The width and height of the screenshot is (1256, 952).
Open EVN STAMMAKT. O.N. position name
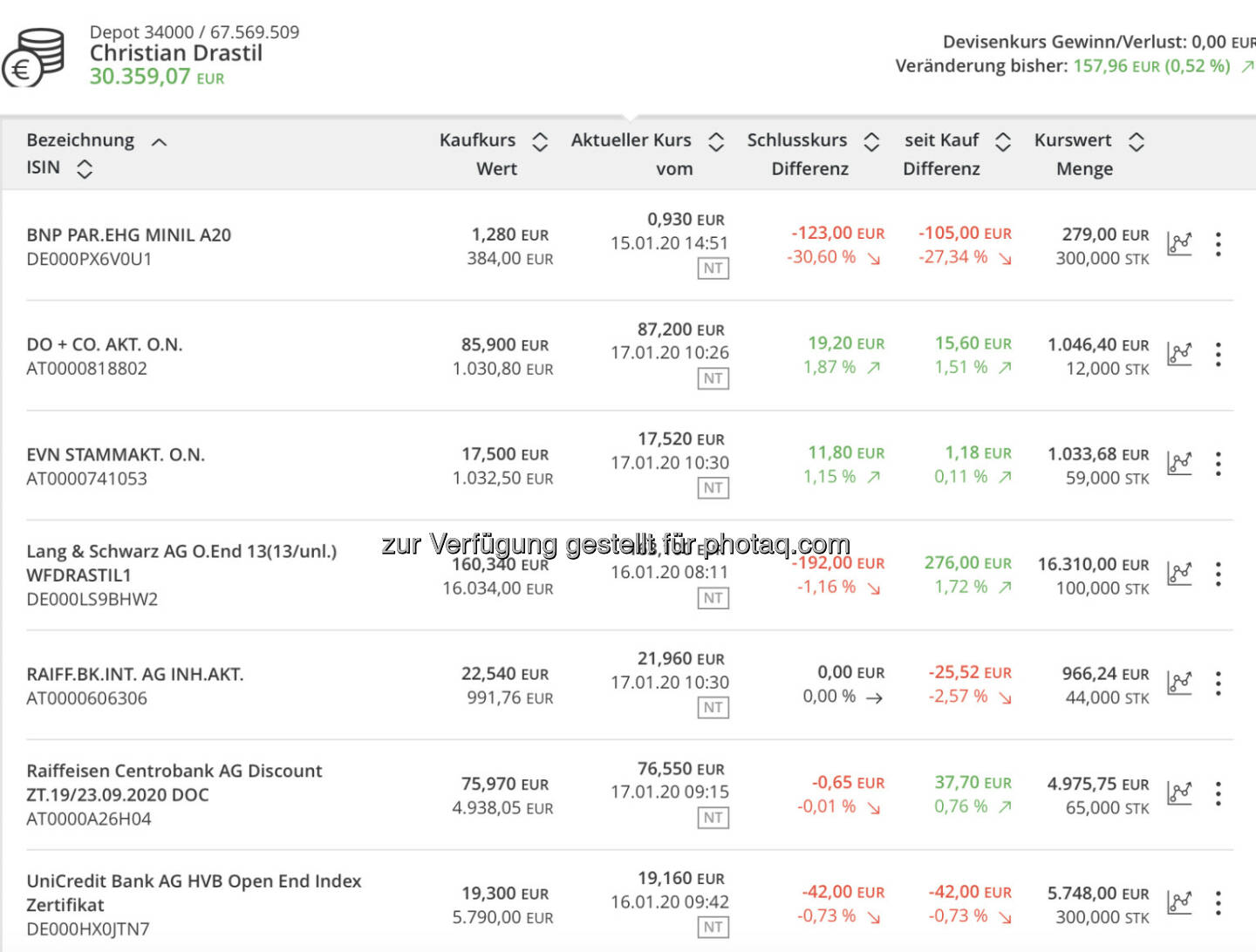[116, 454]
